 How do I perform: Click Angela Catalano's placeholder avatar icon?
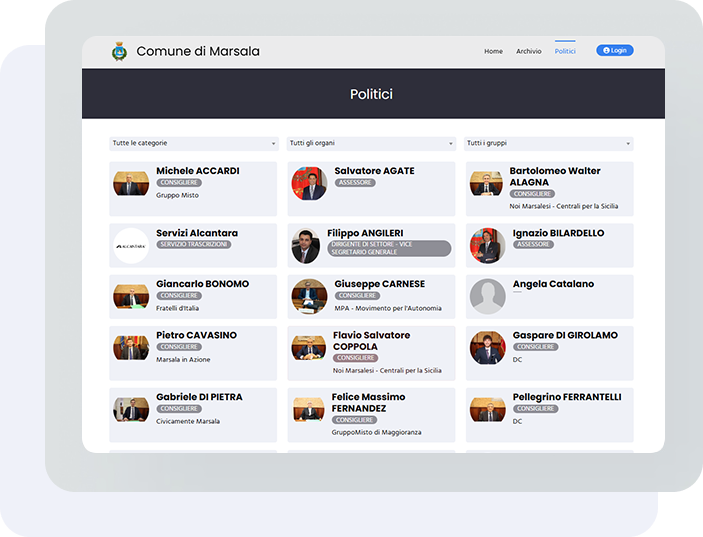coord(487,296)
